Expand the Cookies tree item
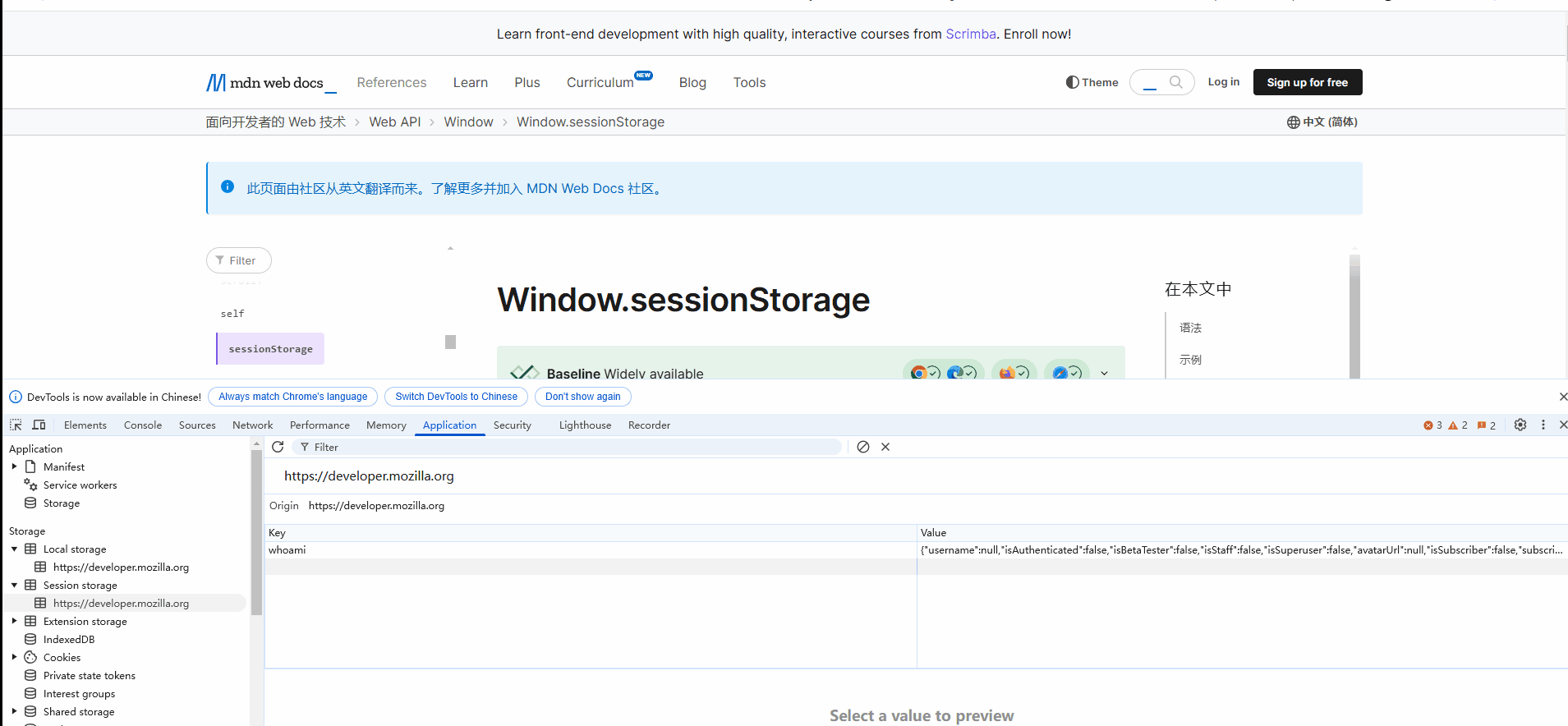Viewport: 1568px width, 726px height. pyautogui.click(x=14, y=657)
